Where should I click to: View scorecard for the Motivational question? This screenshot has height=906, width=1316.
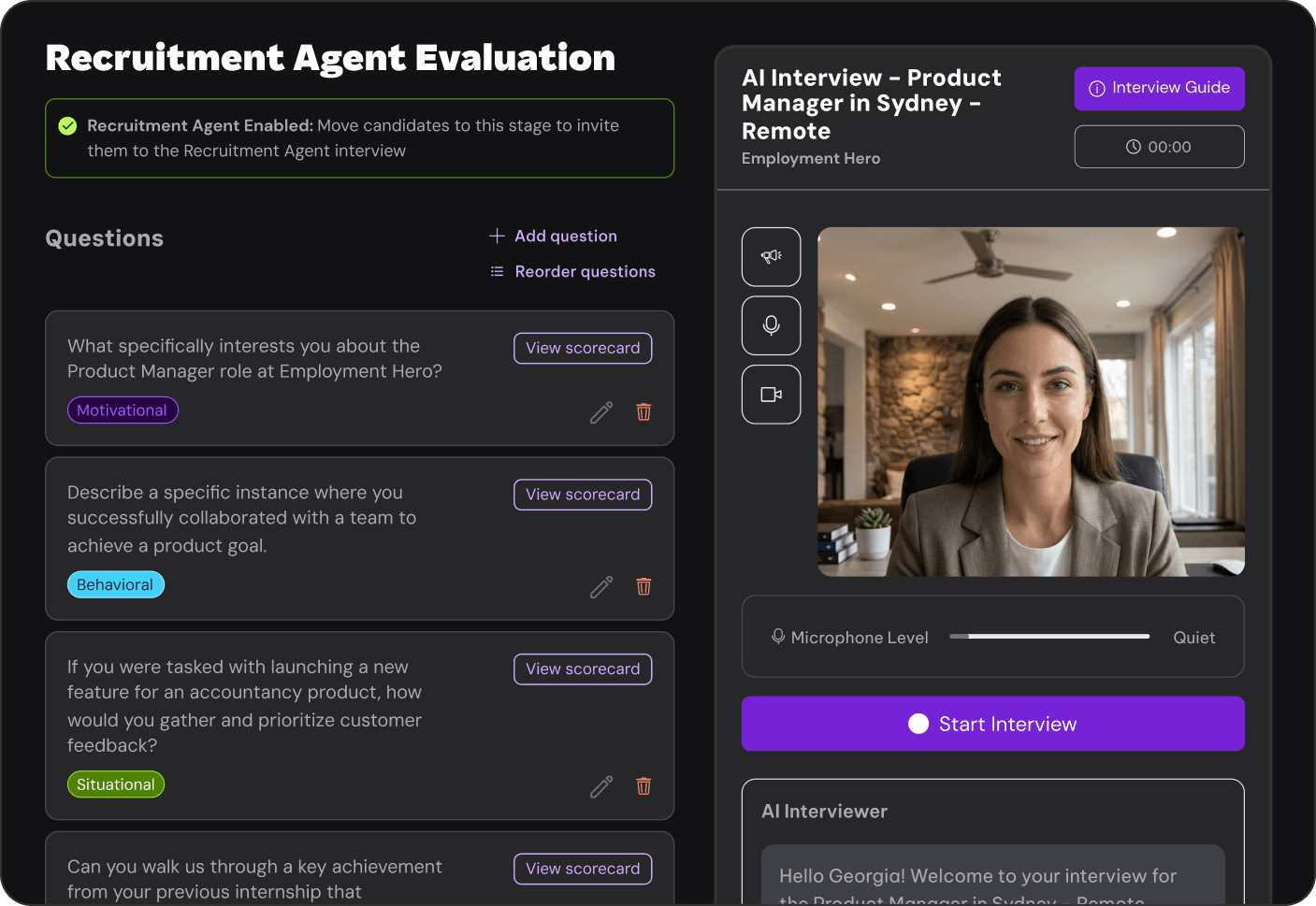[583, 348]
